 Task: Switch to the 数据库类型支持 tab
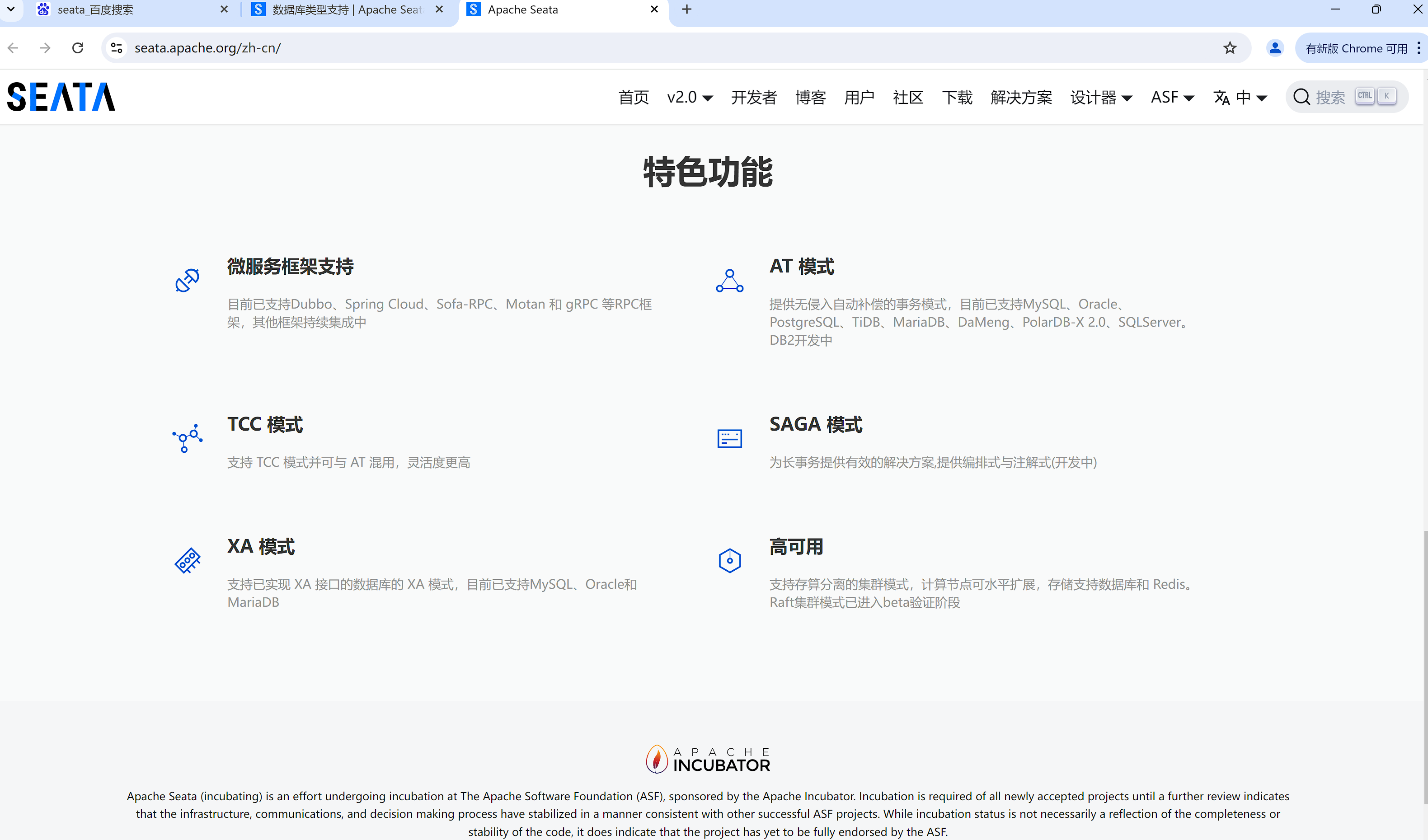point(347,9)
